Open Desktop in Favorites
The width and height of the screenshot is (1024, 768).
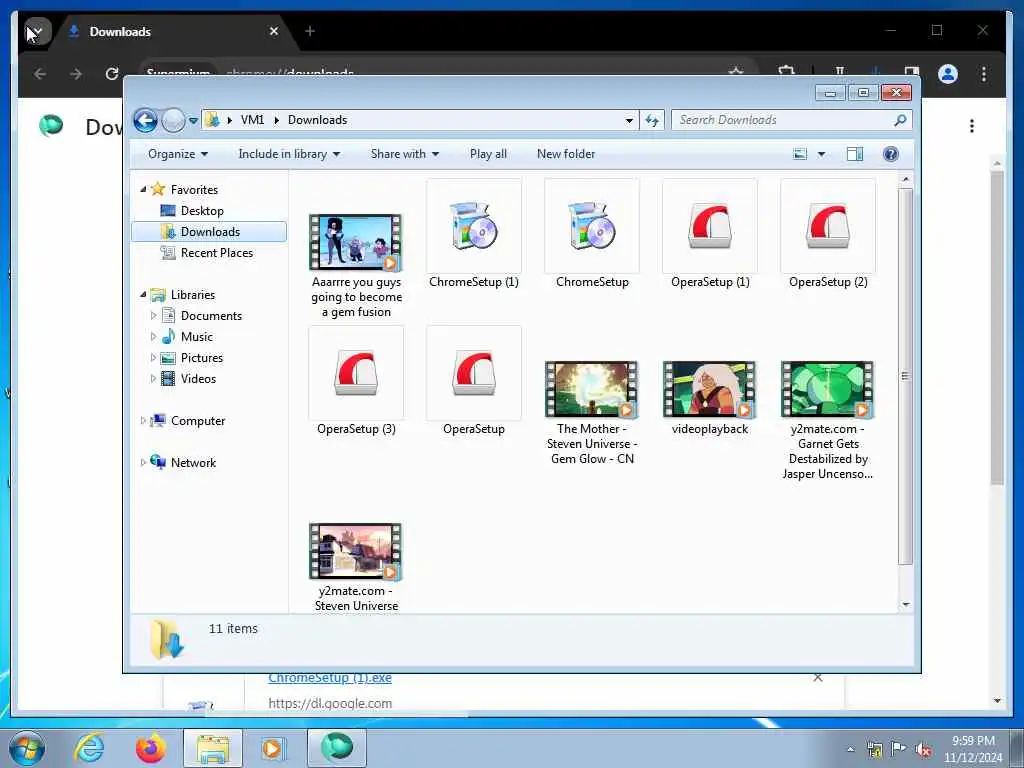202,211
